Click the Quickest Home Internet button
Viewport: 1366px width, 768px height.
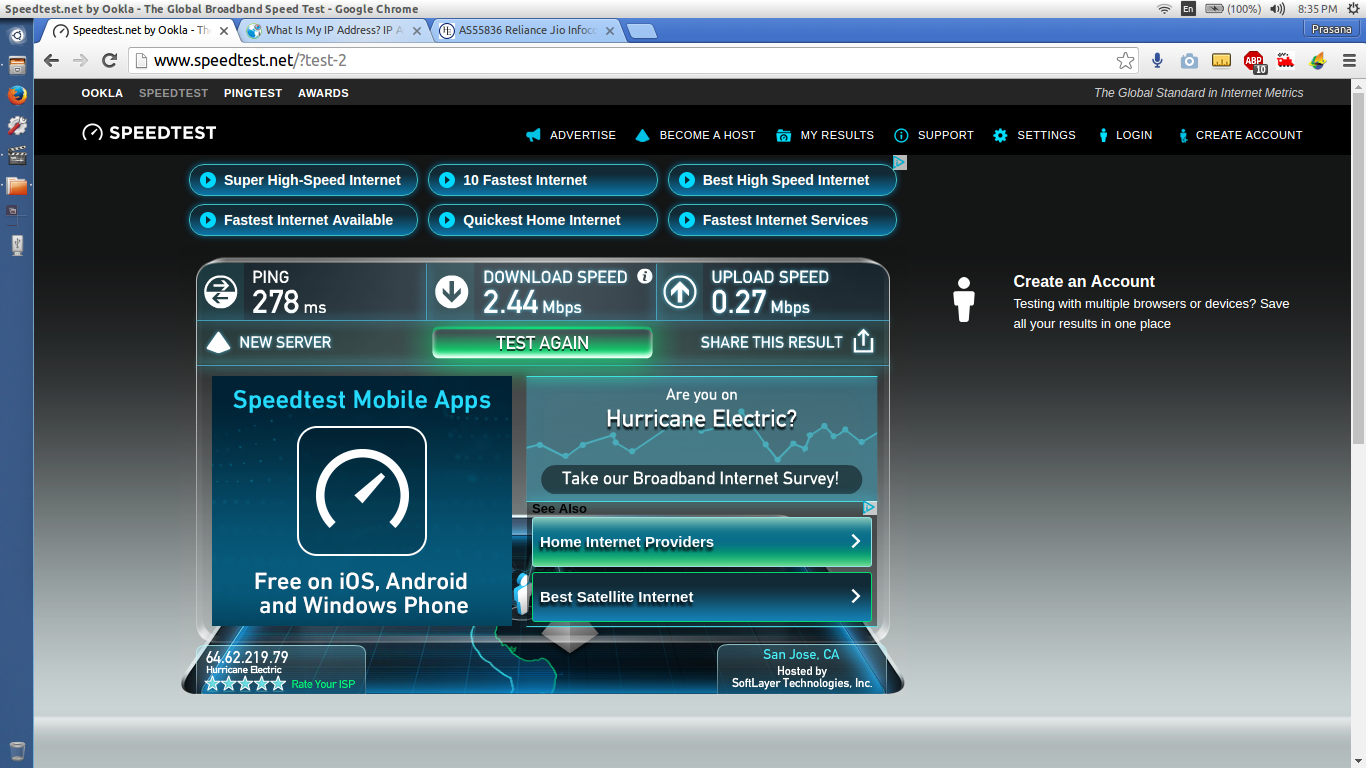543,220
